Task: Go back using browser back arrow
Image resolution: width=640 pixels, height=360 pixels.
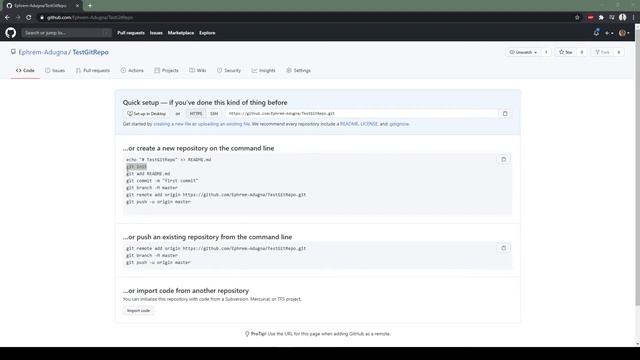Action: click(x=7, y=18)
